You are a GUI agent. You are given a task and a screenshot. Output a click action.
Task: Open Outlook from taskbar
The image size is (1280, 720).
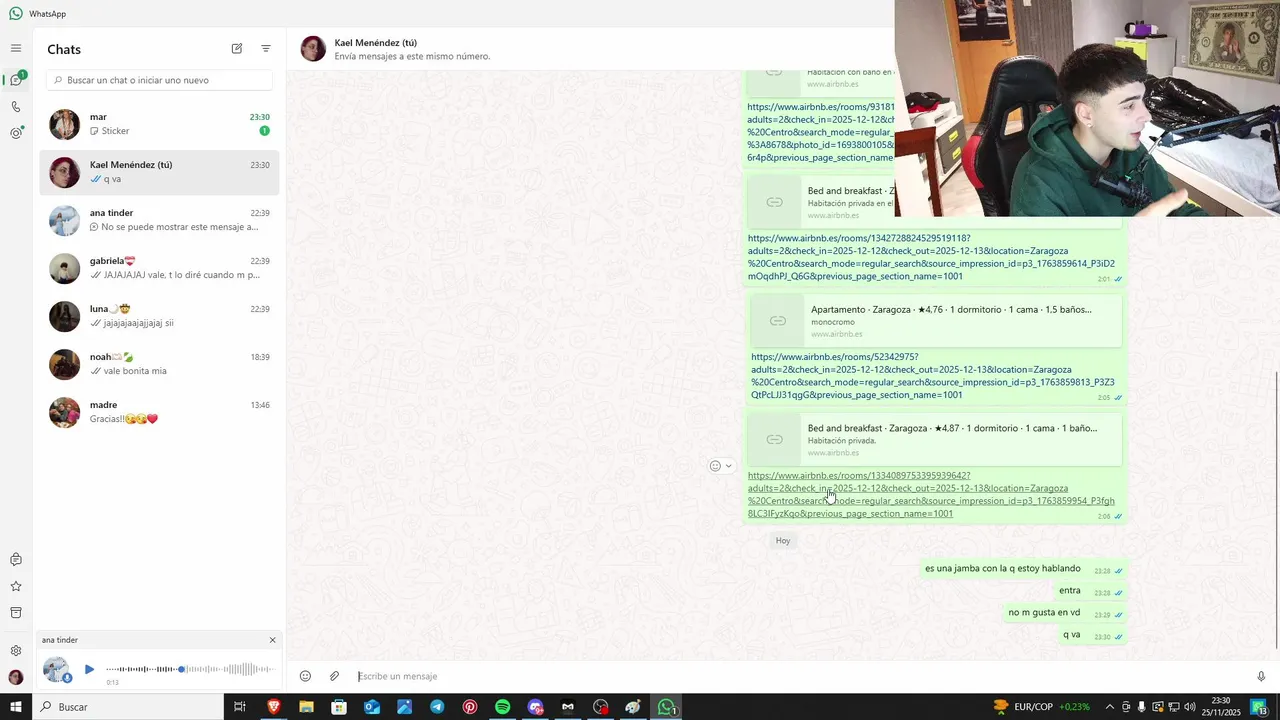pos(372,707)
